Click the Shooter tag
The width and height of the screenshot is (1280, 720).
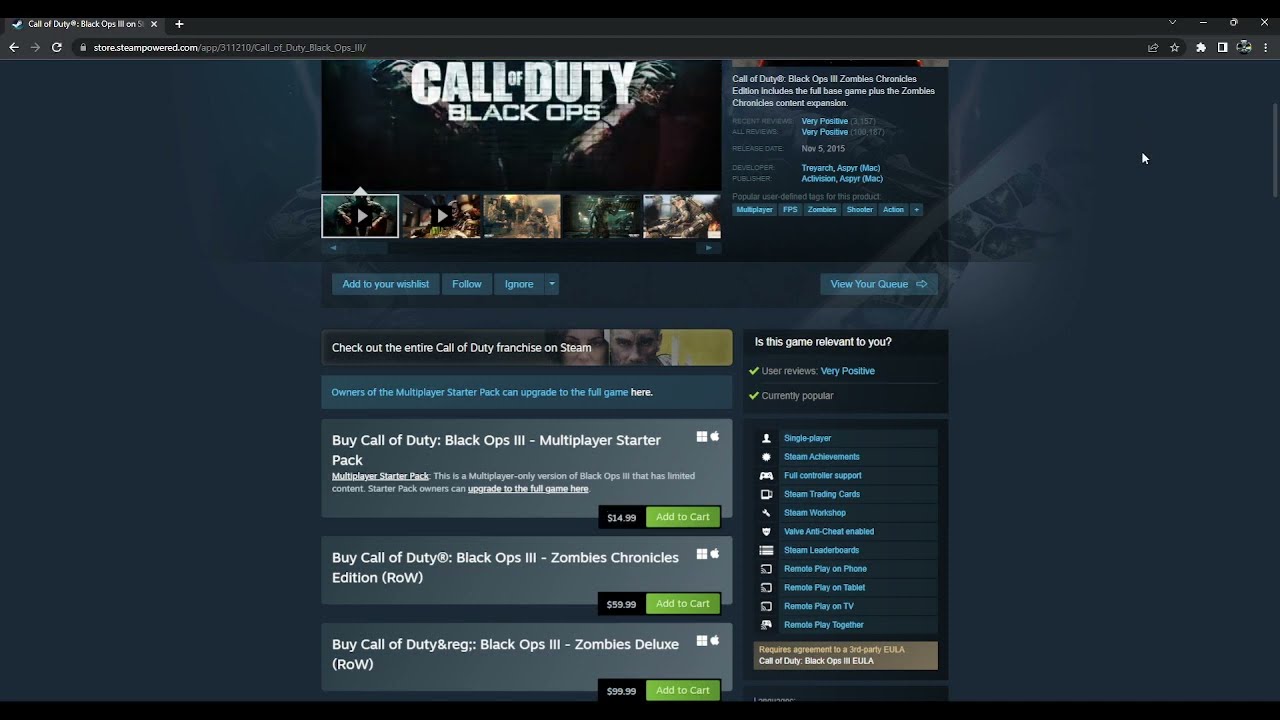coord(860,210)
